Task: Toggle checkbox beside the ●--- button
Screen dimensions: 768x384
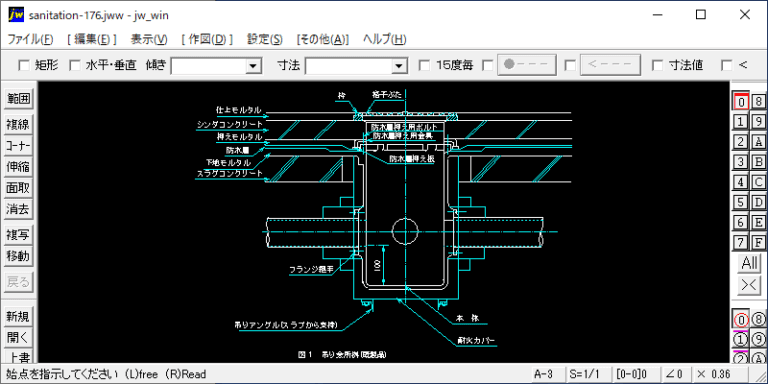Action: [488, 65]
